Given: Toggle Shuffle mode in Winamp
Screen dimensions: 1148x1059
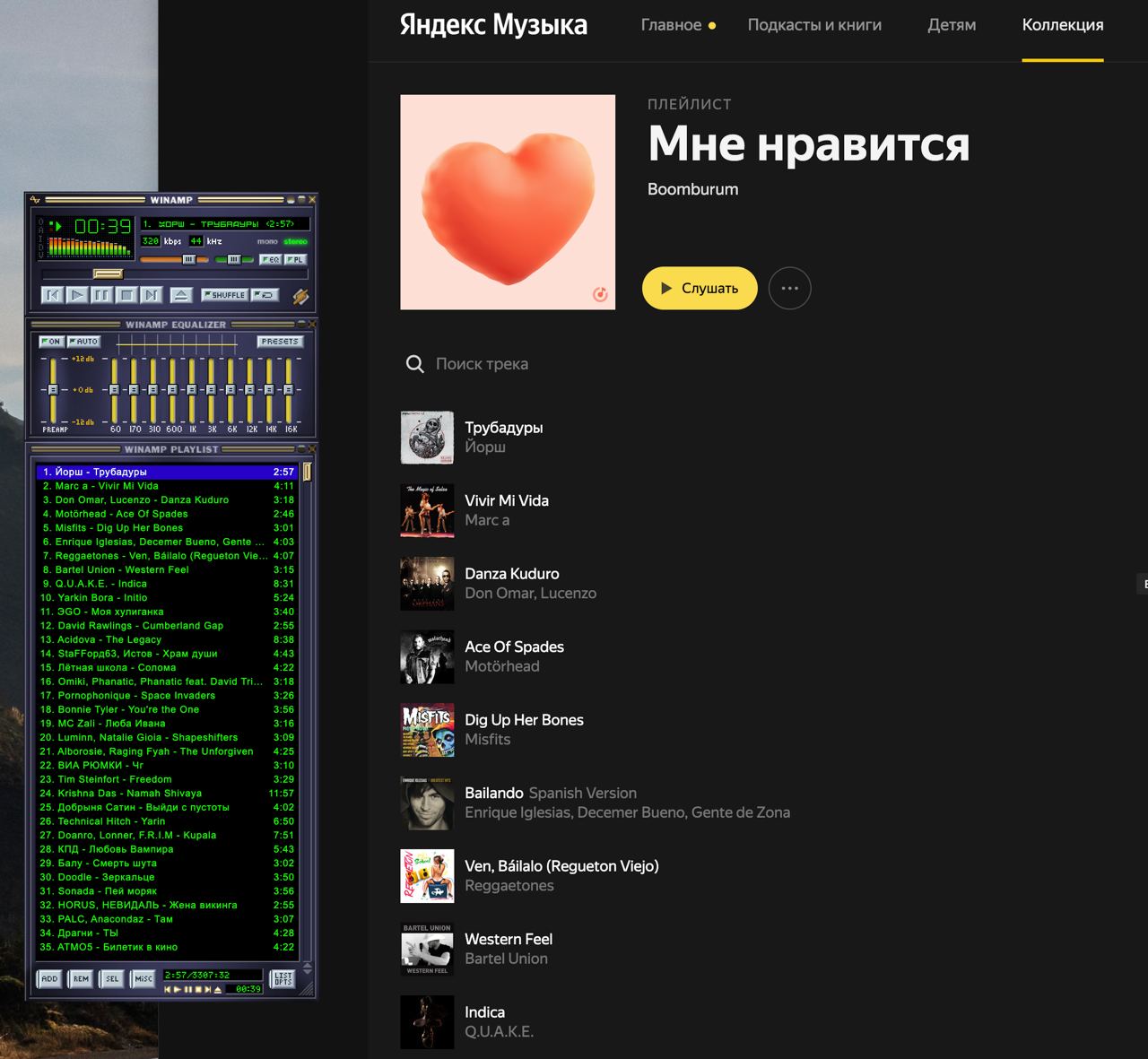Looking at the screenshot, I should pyautogui.click(x=225, y=294).
